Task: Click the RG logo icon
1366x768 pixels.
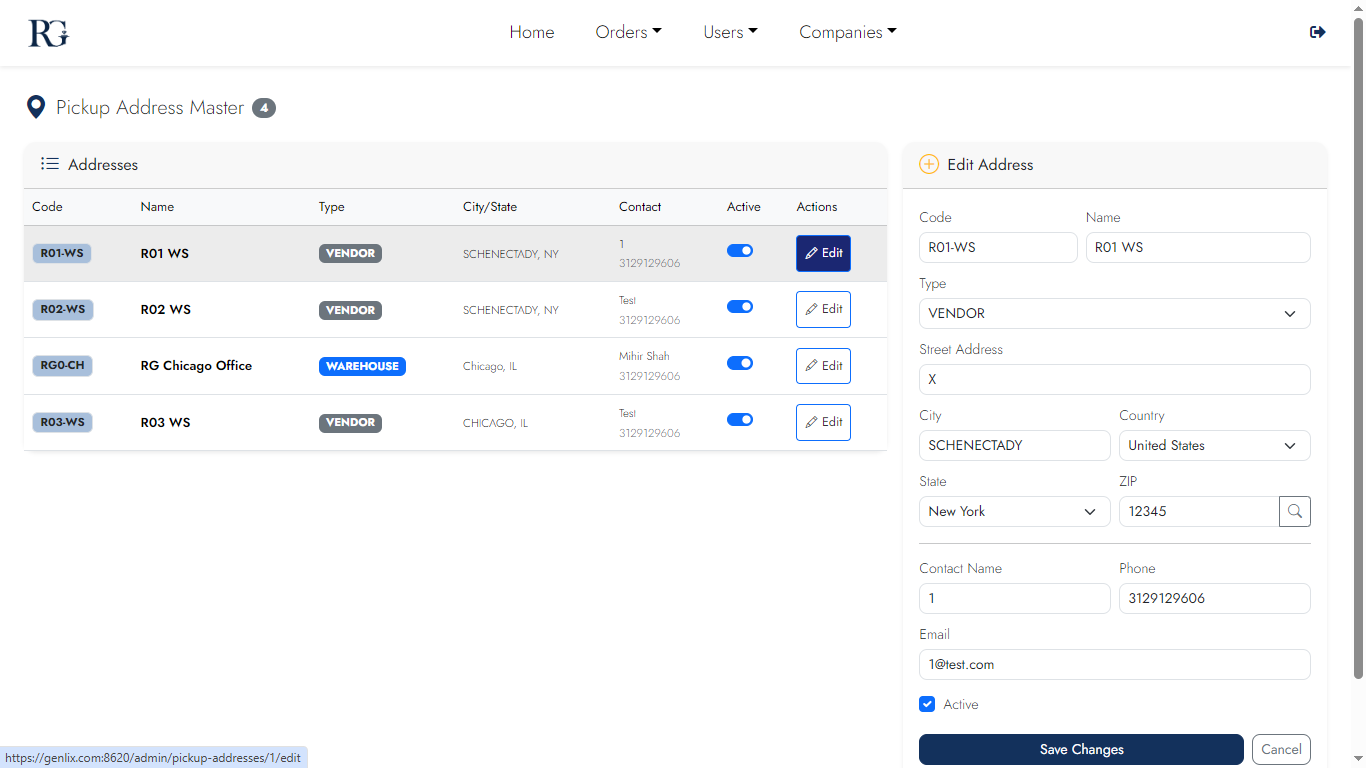Action: click(x=48, y=33)
